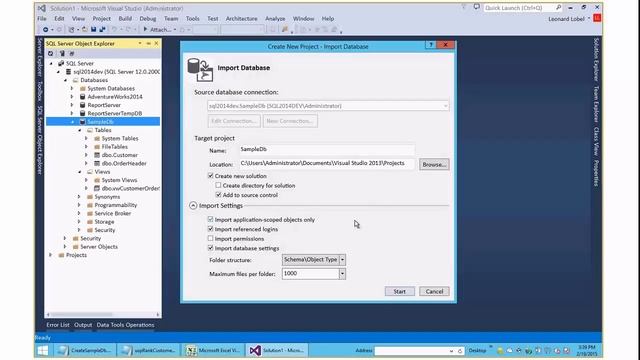Toggle Import database settings checkbox
The height and width of the screenshot is (360, 640).
click(x=211, y=248)
